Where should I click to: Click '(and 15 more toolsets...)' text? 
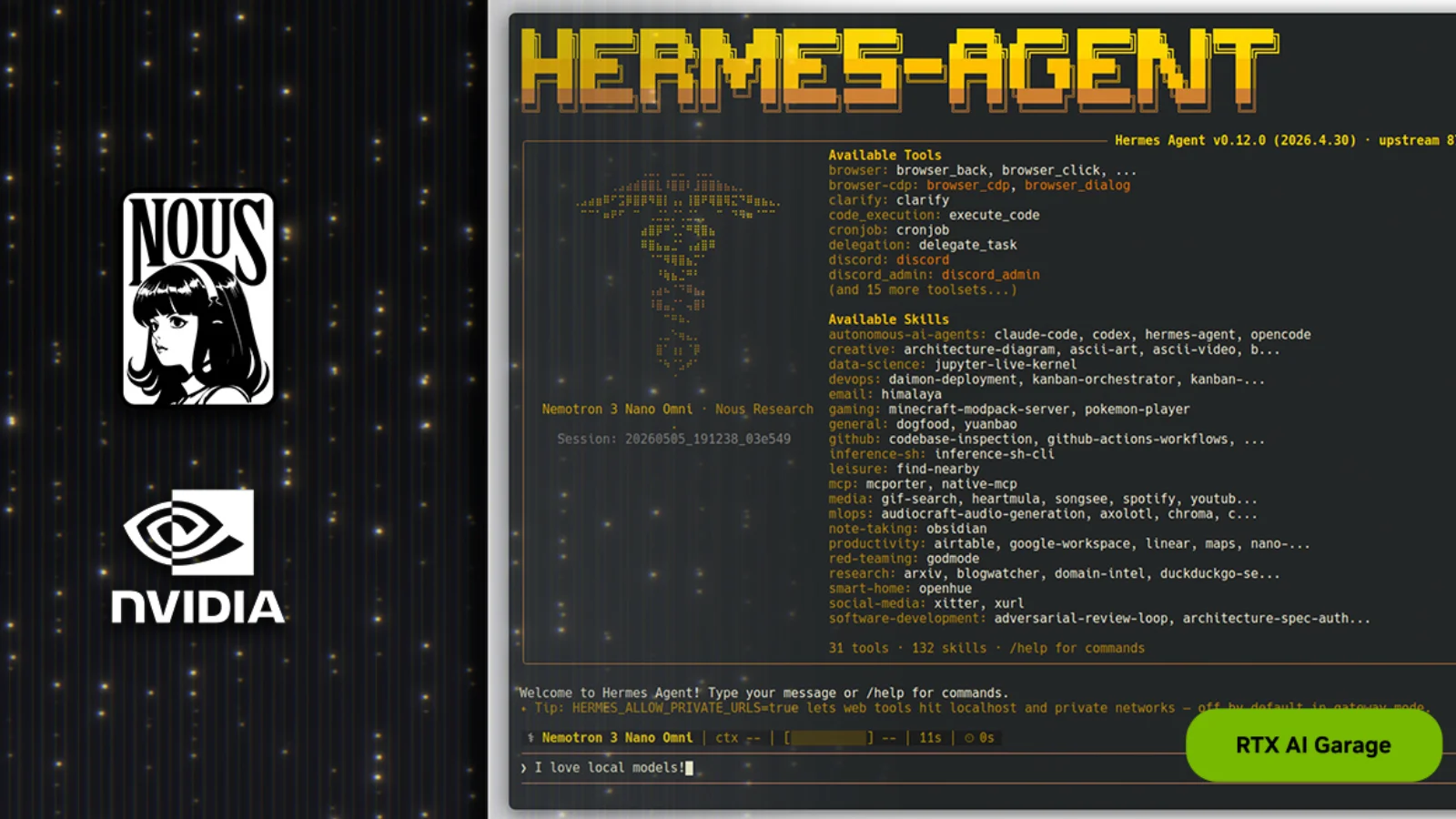(923, 289)
